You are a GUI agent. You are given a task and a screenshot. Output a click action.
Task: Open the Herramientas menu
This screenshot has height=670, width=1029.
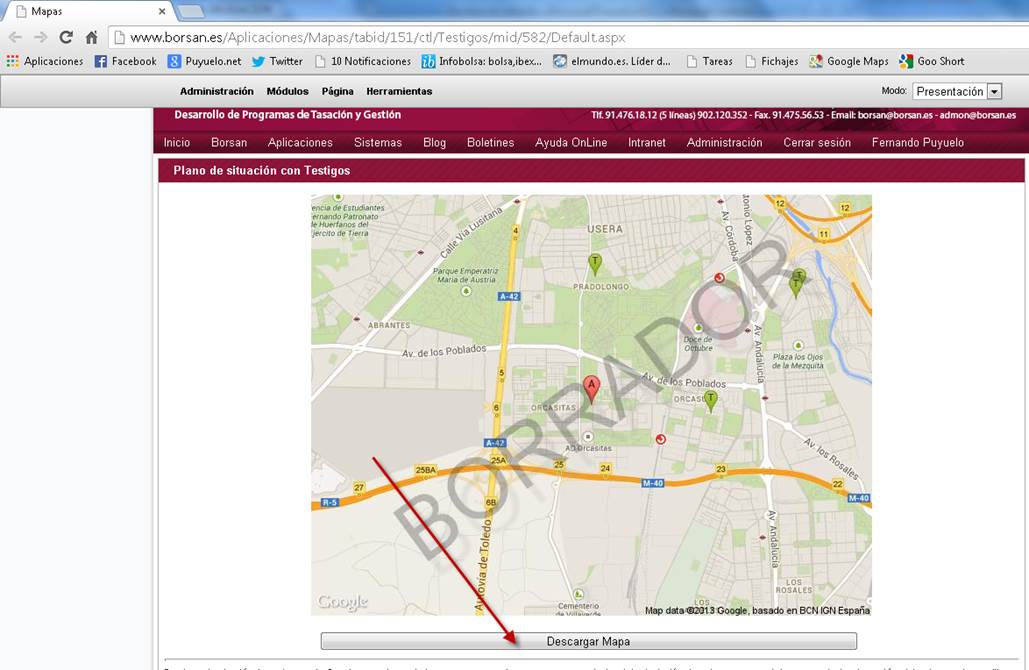tap(399, 91)
